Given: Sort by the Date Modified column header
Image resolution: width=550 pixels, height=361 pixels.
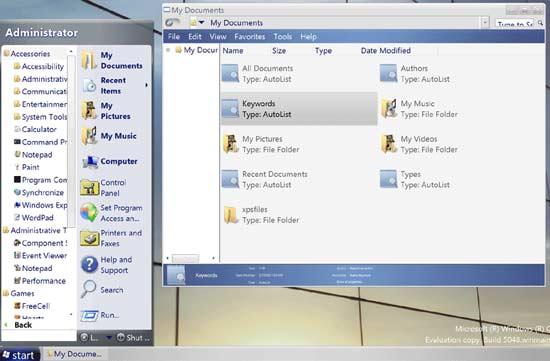Looking at the screenshot, I should point(385,51).
